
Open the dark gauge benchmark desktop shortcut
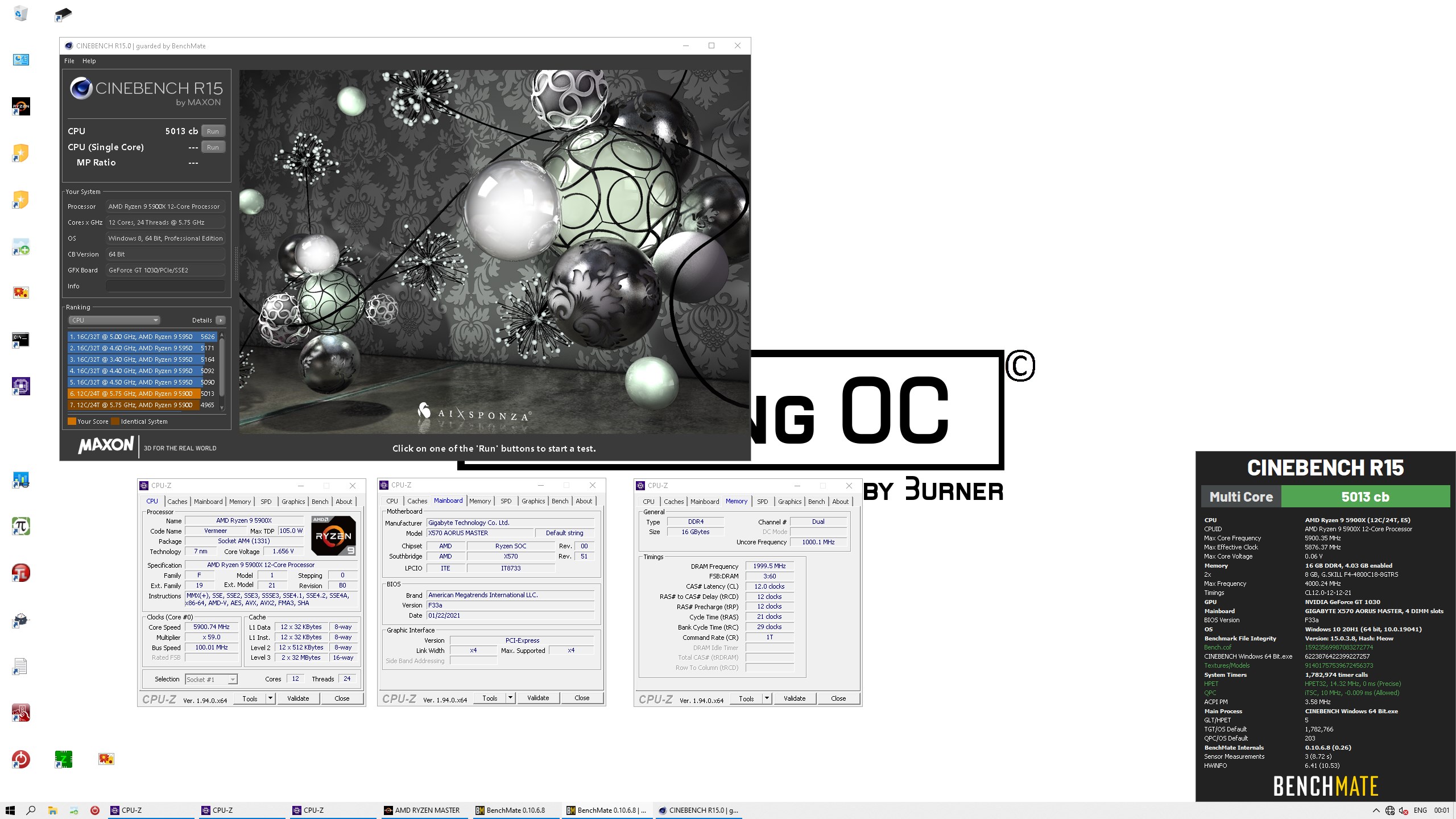[21, 619]
